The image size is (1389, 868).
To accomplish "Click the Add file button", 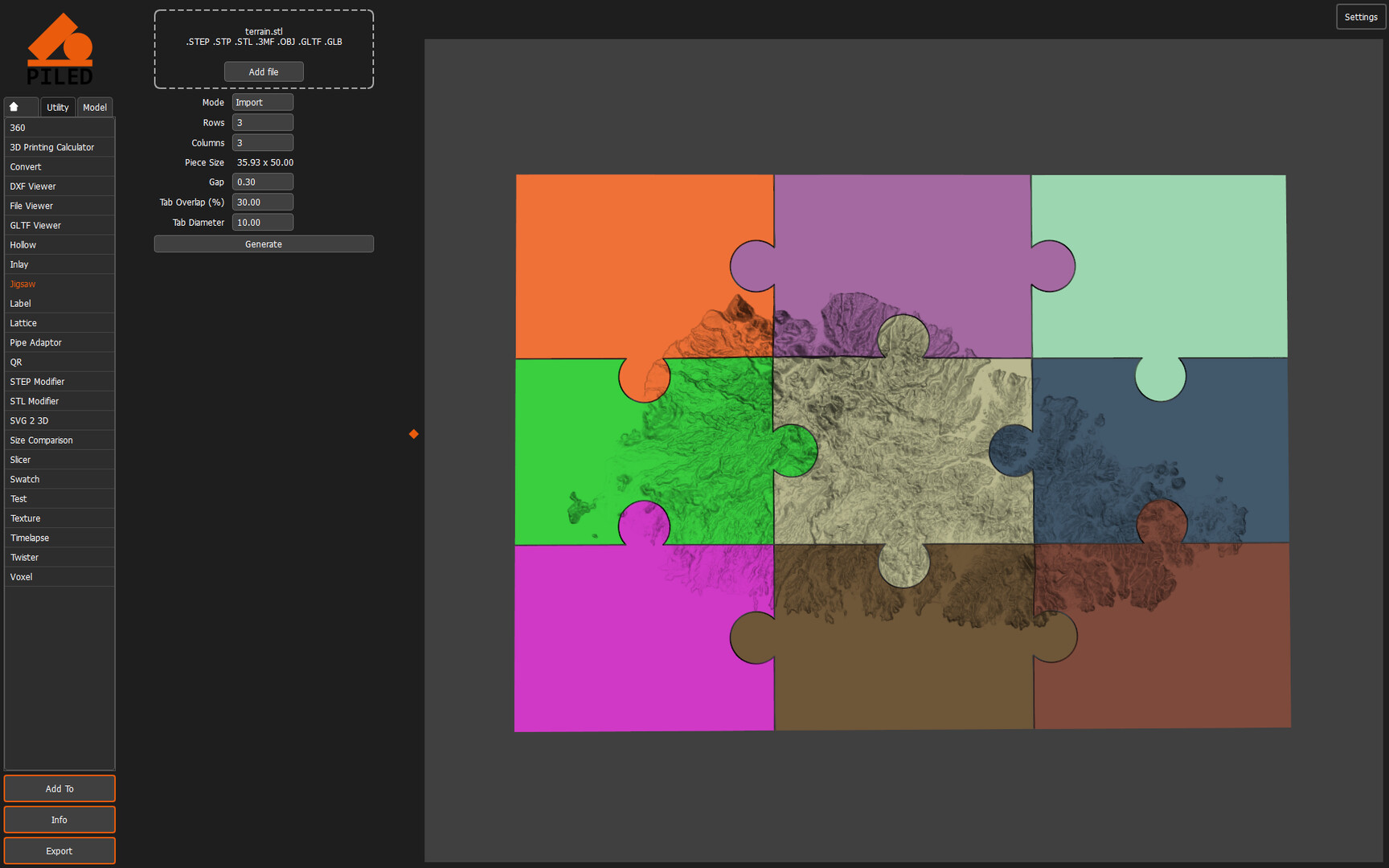I will click(264, 72).
